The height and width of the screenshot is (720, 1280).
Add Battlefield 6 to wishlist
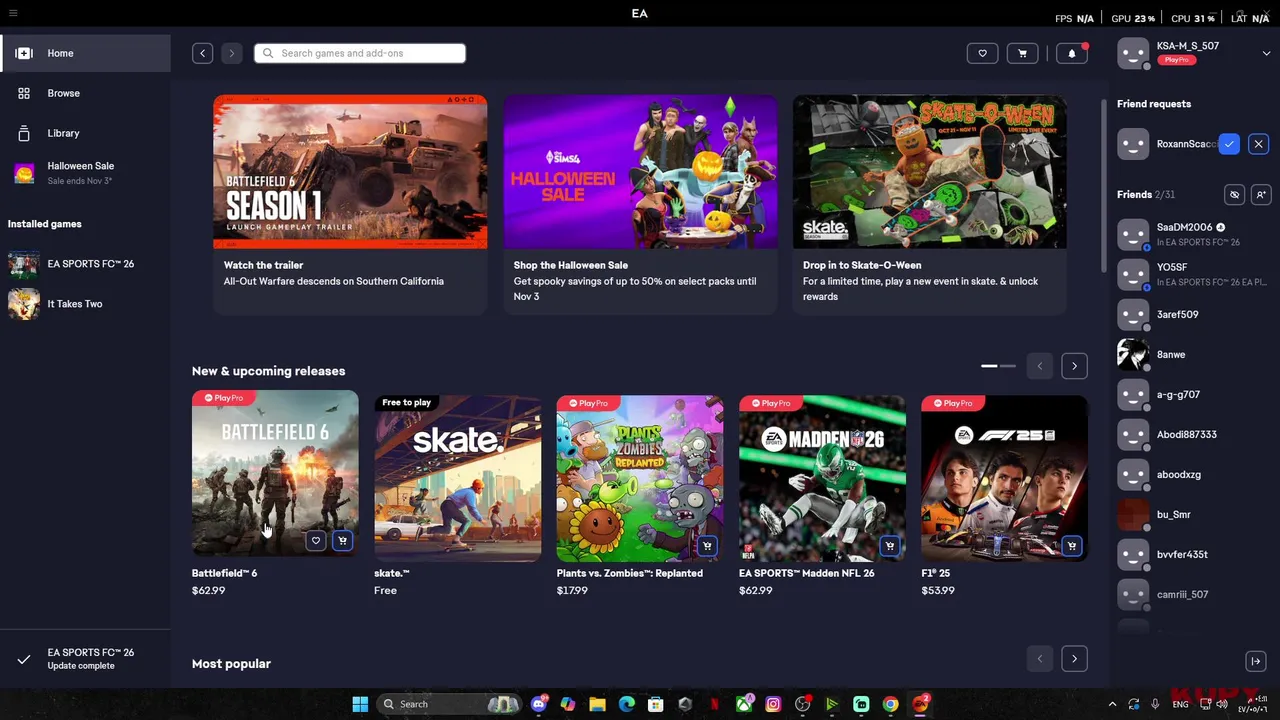[x=315, y=541]
